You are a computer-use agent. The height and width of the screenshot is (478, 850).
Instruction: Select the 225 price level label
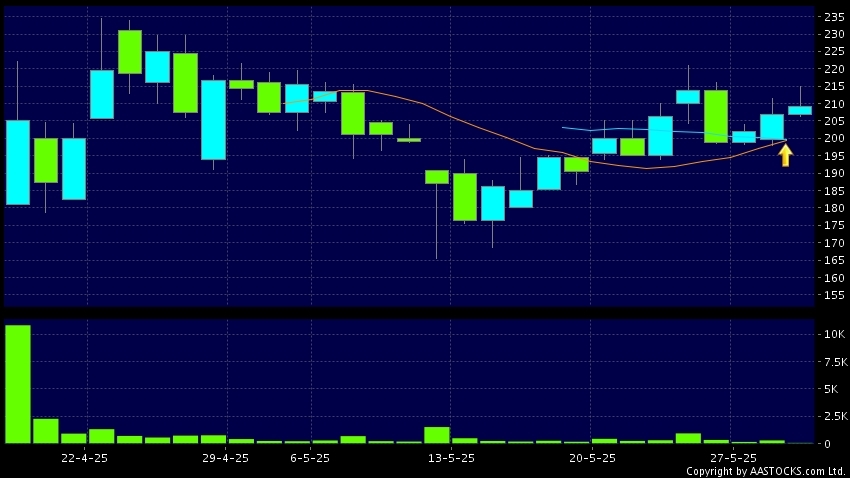(834, 51)
